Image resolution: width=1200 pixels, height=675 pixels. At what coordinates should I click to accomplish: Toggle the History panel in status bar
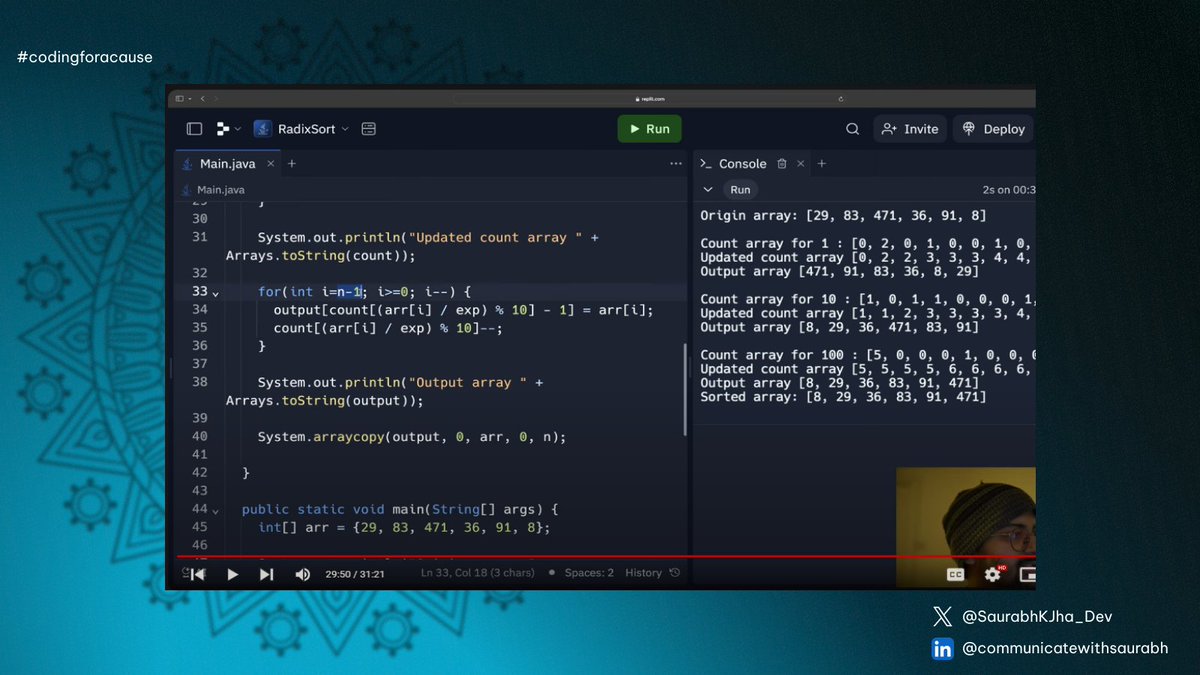[645, 573]
